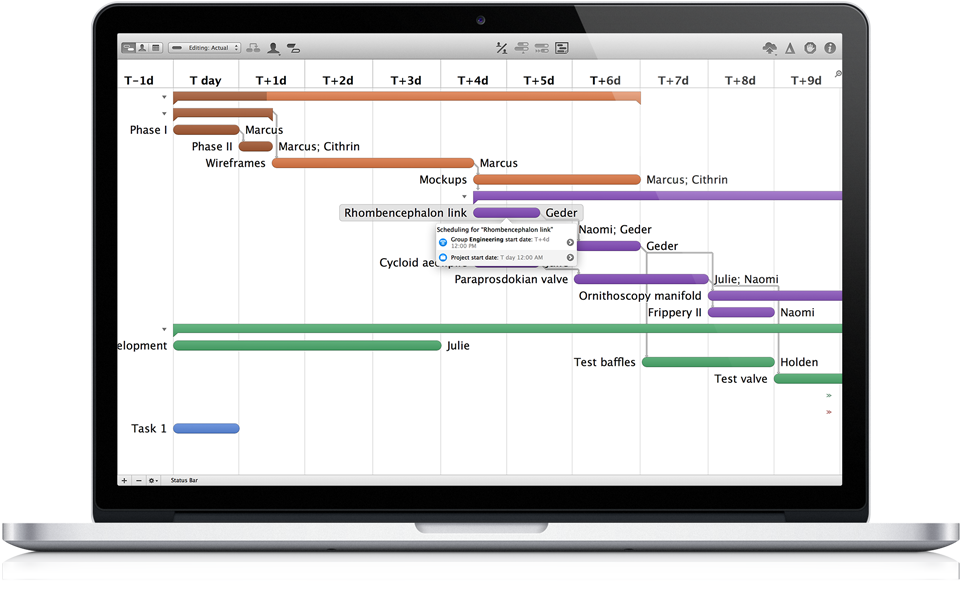Screen dimensions: 960x590
Task: Switch to Calendar view
Action: click(156, 48)
